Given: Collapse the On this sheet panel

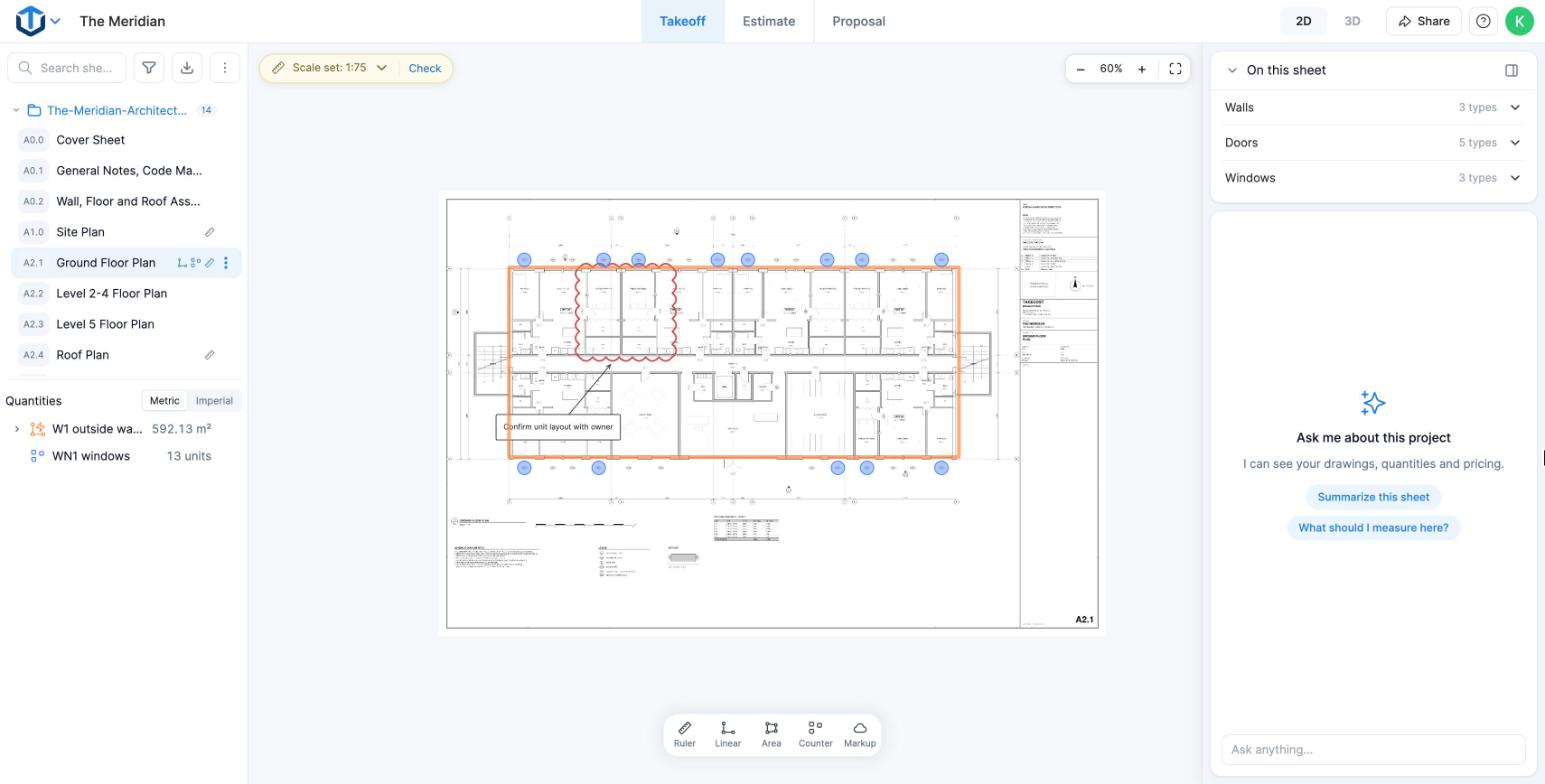Looking at the screenshot, I should tap(1232, 70).
